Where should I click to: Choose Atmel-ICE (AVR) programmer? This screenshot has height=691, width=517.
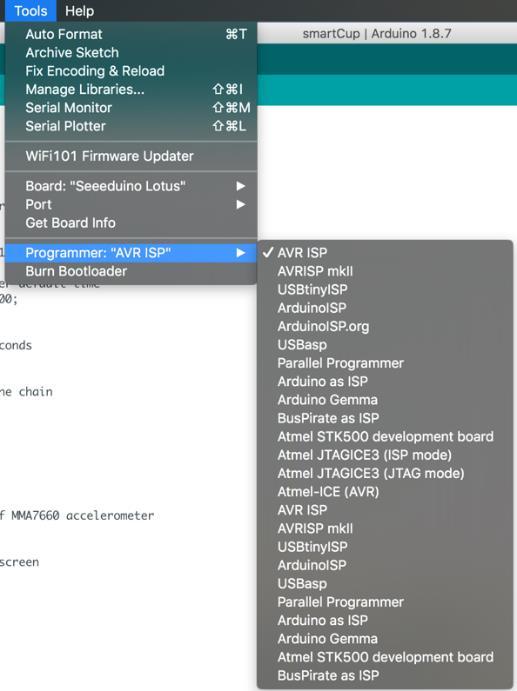coord(385,492)
